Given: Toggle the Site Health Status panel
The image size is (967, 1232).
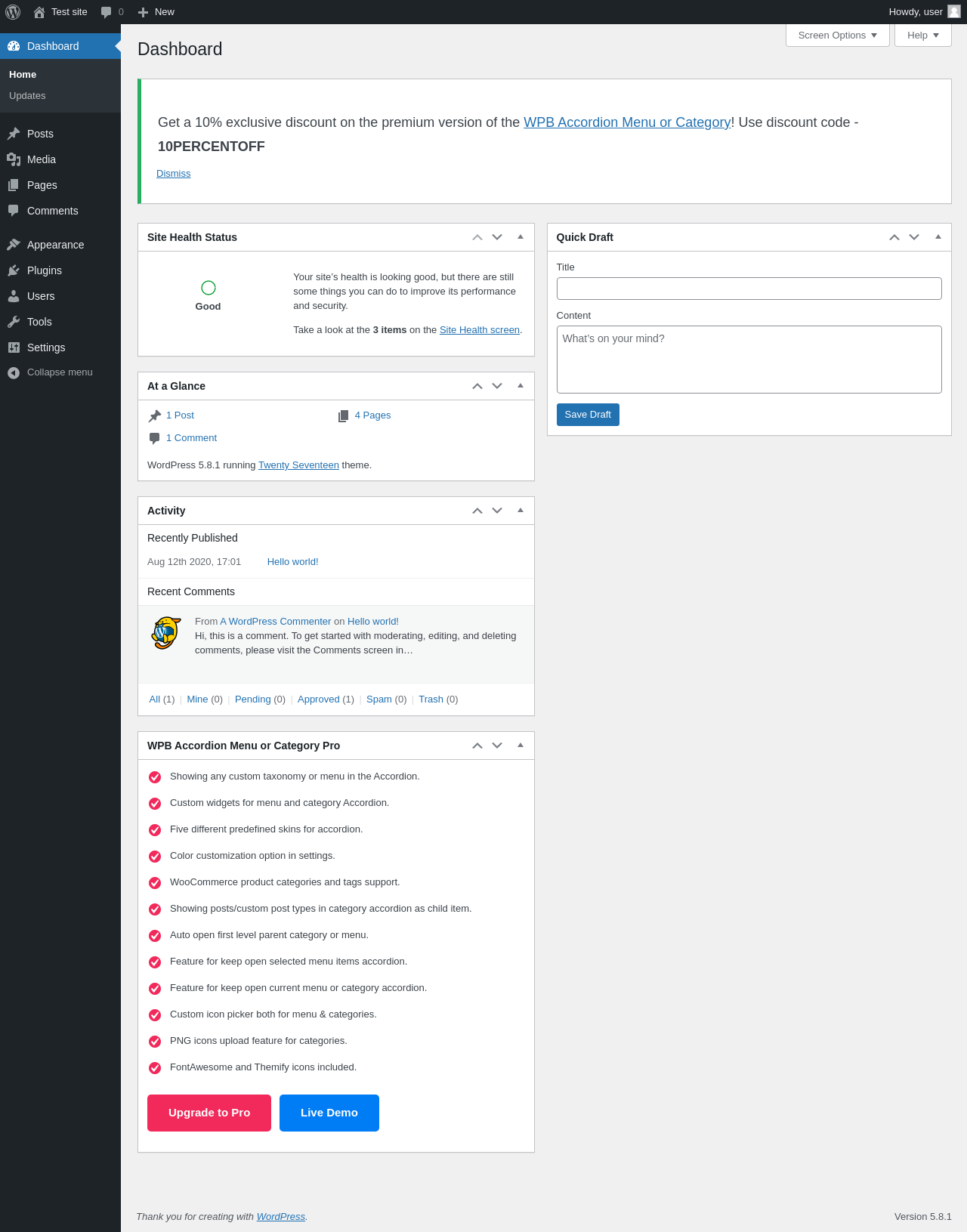Looking at the screenshot, I should [x=521, y=237].
